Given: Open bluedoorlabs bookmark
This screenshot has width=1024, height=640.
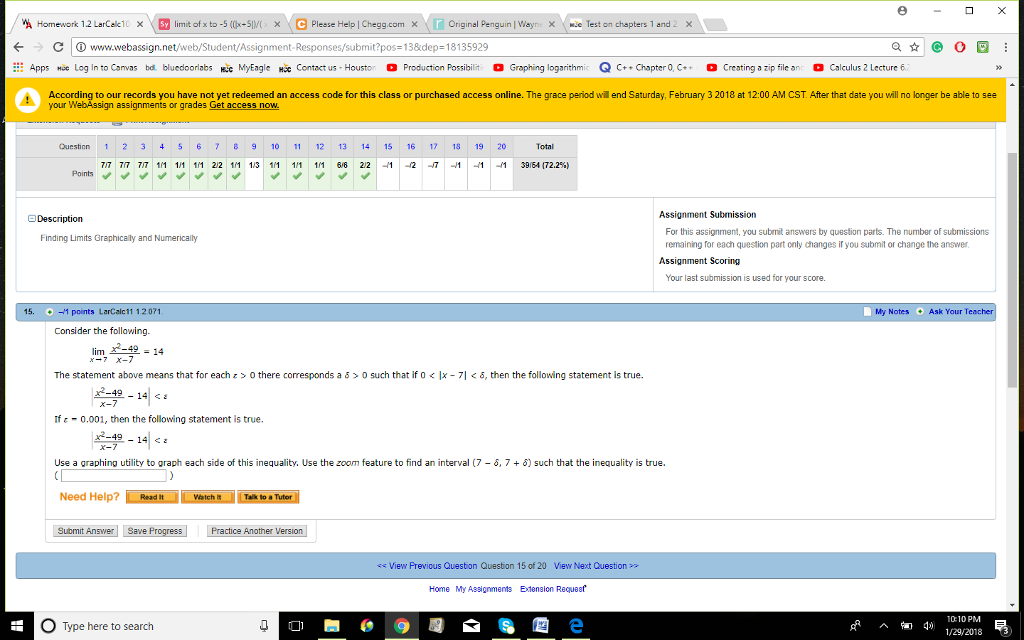Looking at the screenshot, I should [179, 67].
